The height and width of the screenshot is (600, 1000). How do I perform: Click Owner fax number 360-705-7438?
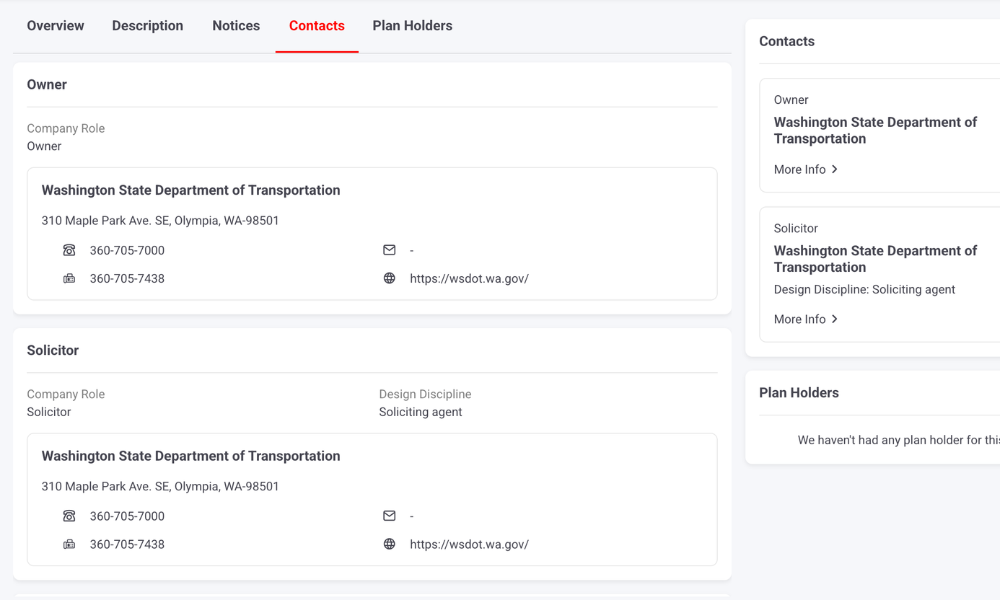click(x=127, y=279)
